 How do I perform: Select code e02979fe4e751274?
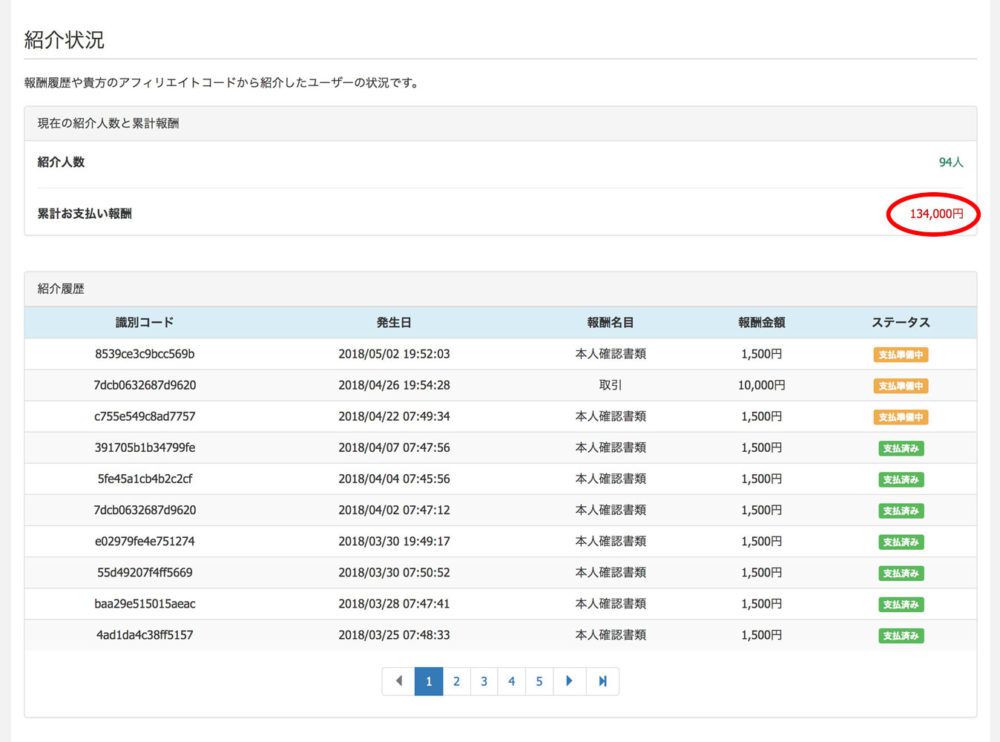[145, 541]
